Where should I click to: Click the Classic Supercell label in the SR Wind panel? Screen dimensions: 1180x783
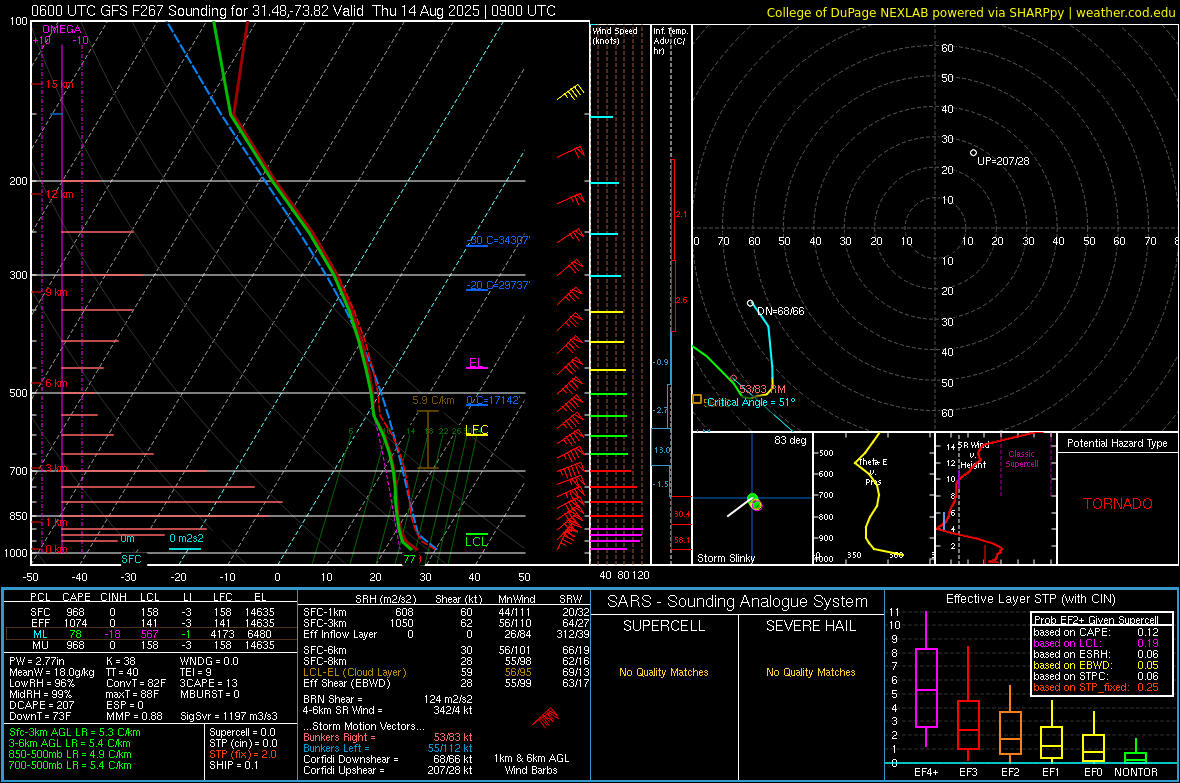click(x=1021, y=459)
